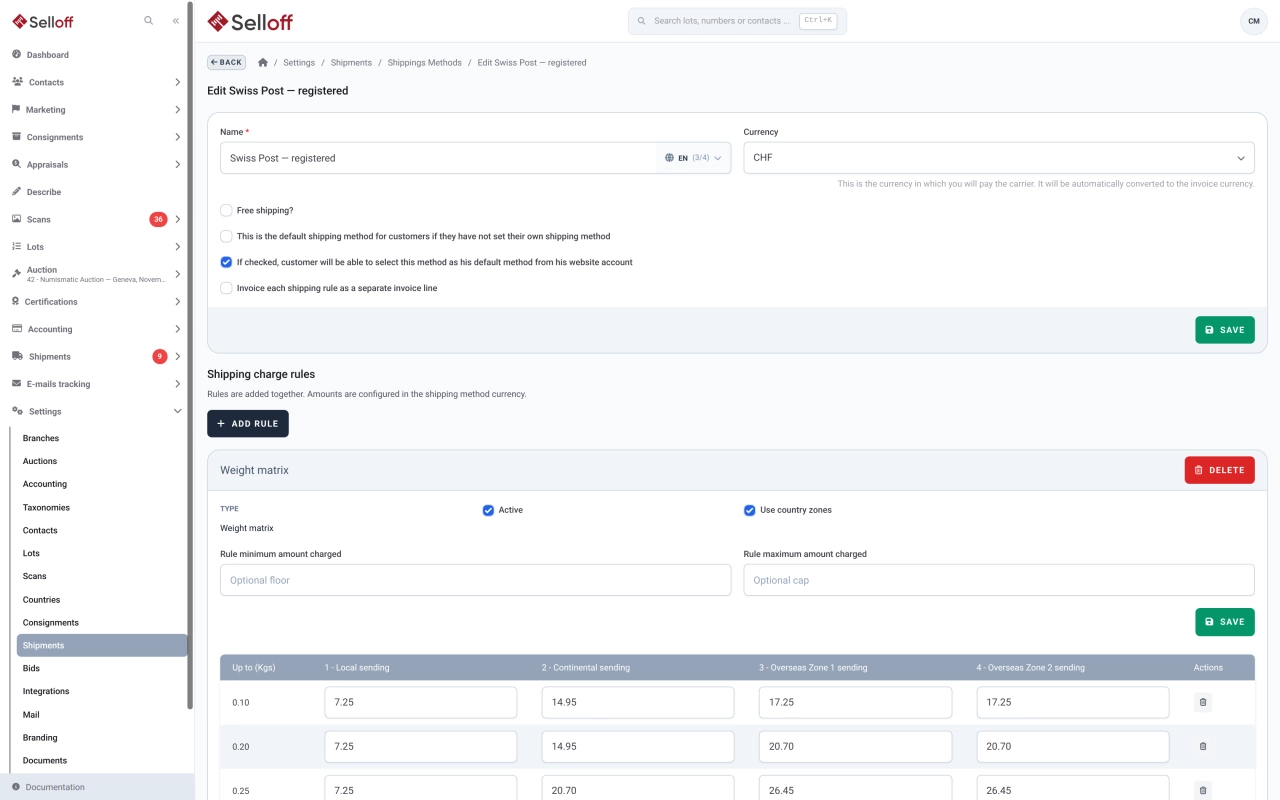Click the Dashboard icon in sidebar
The width and height of the screenshot is (1280, 800).
[x=16, y=55]
